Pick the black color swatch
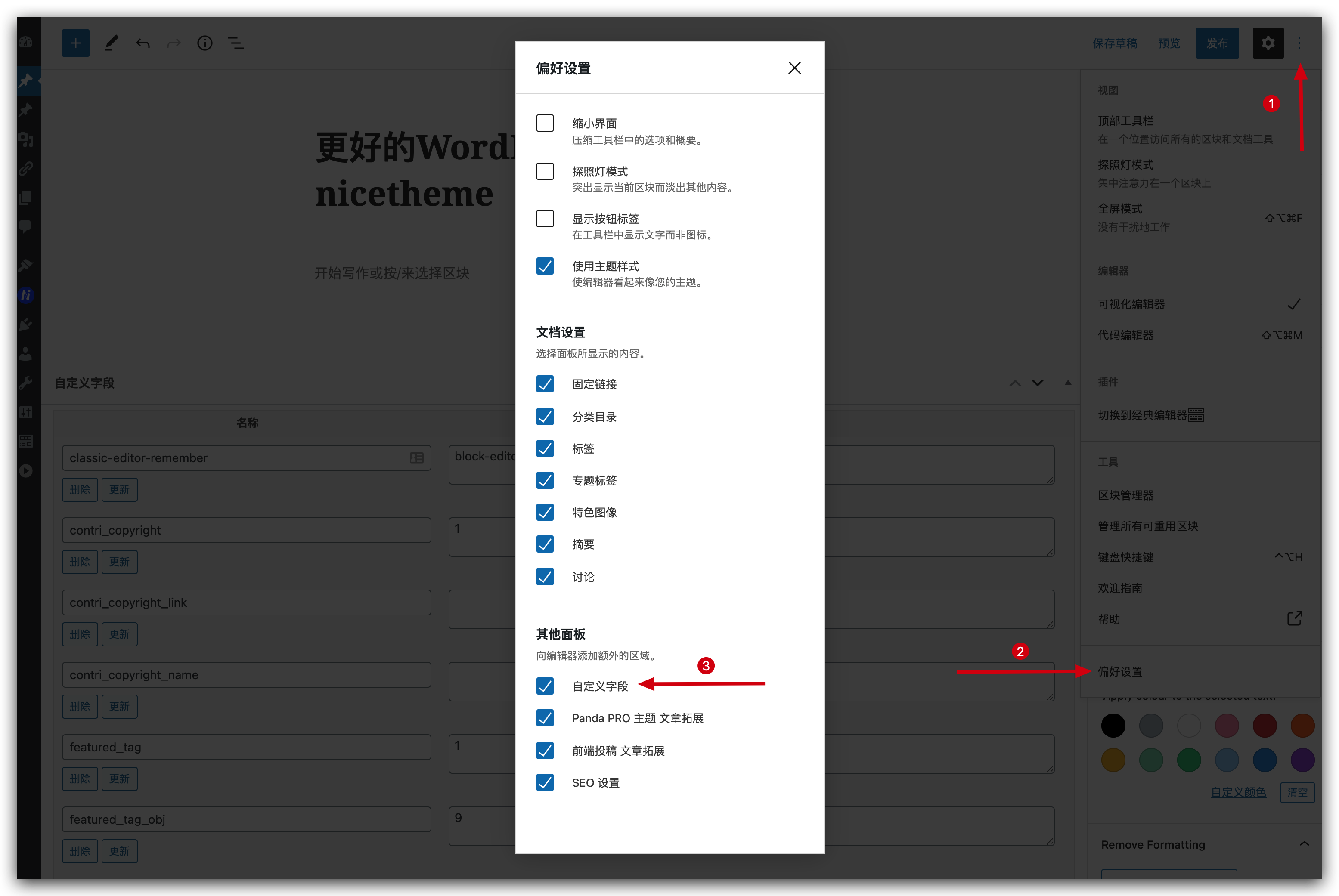Image resolution: width=1339 pixels, height=896 pixels. click(1113, 726)
